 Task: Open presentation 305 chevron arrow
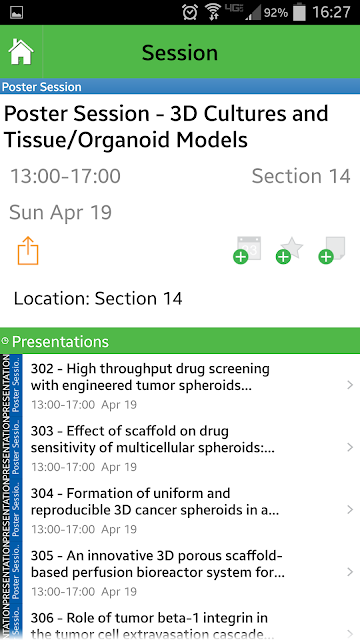click(x=350, y=572)
